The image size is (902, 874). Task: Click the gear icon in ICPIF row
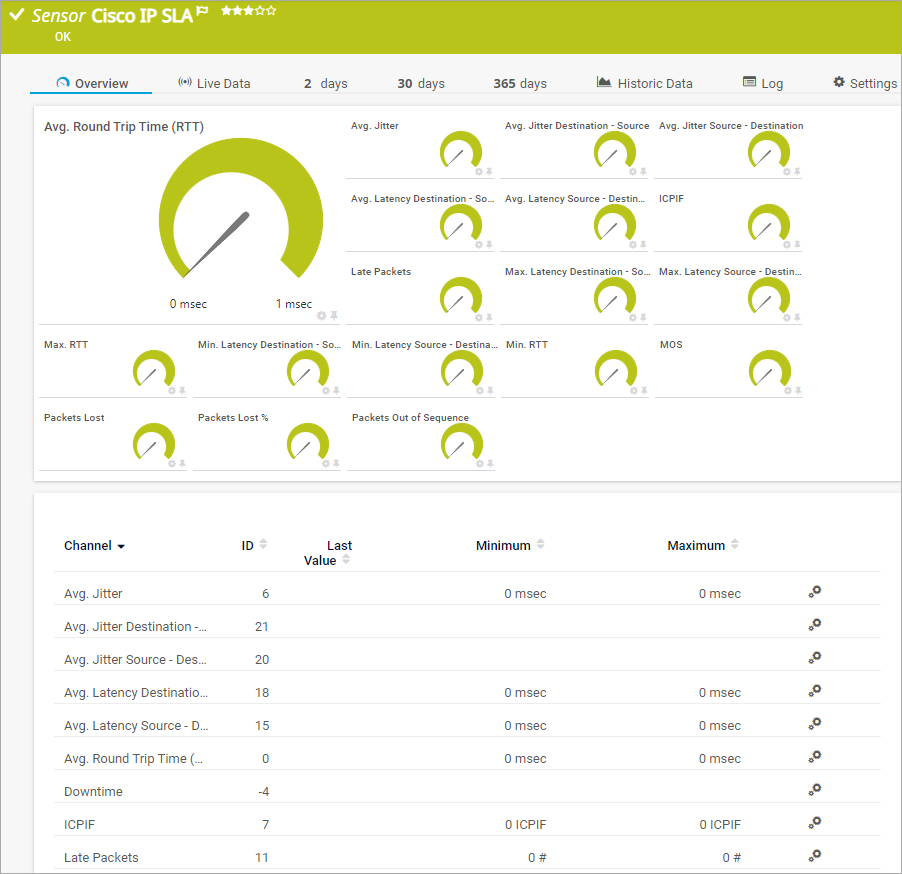(x=814, y=823)
